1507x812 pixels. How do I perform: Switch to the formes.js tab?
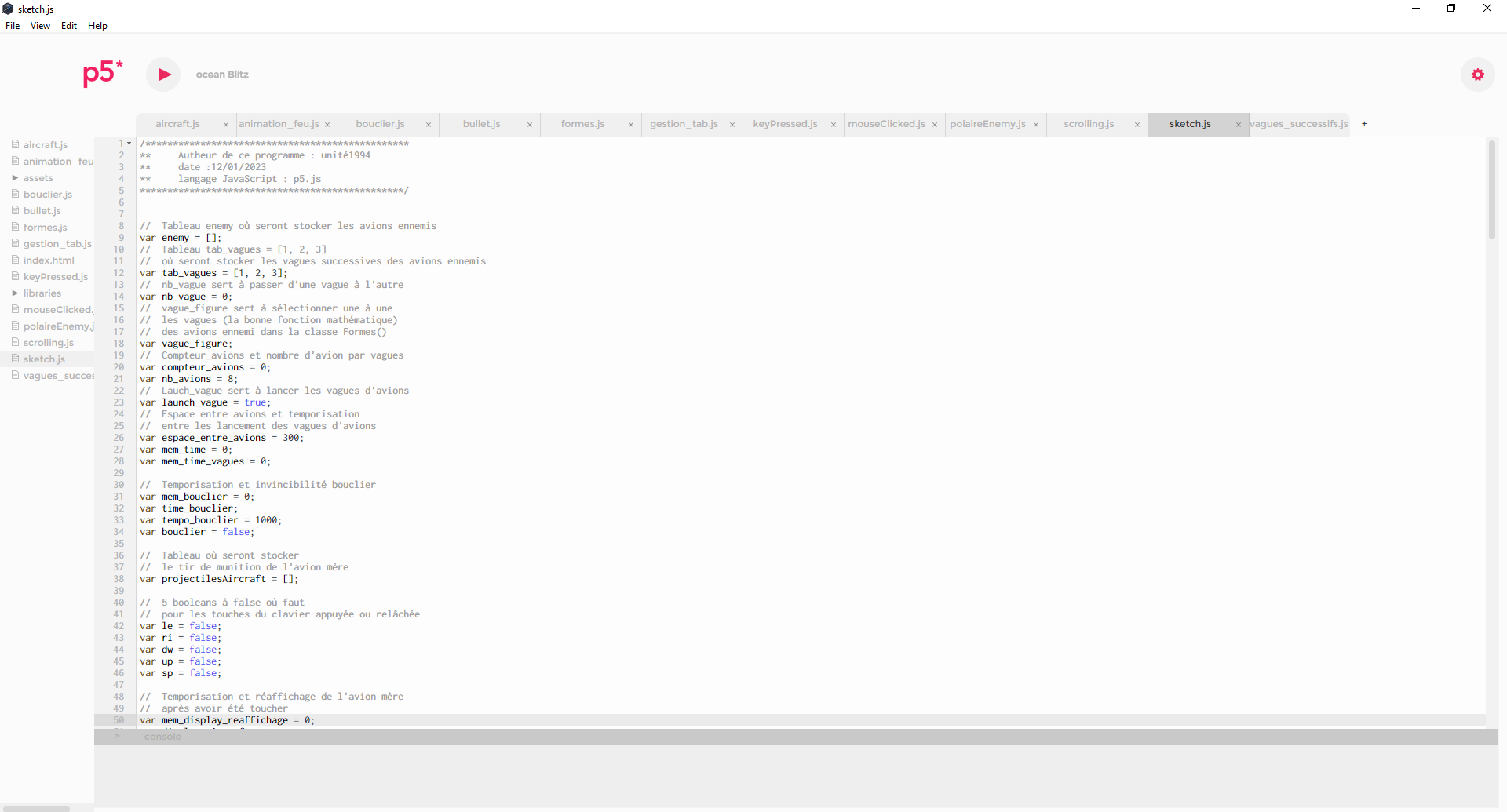582,124
